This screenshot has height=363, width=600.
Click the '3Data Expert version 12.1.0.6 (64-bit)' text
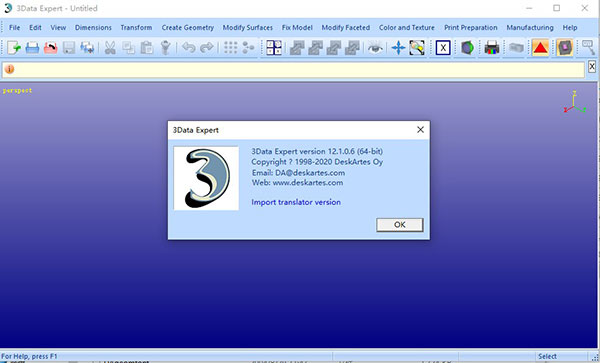click(317, 151)
